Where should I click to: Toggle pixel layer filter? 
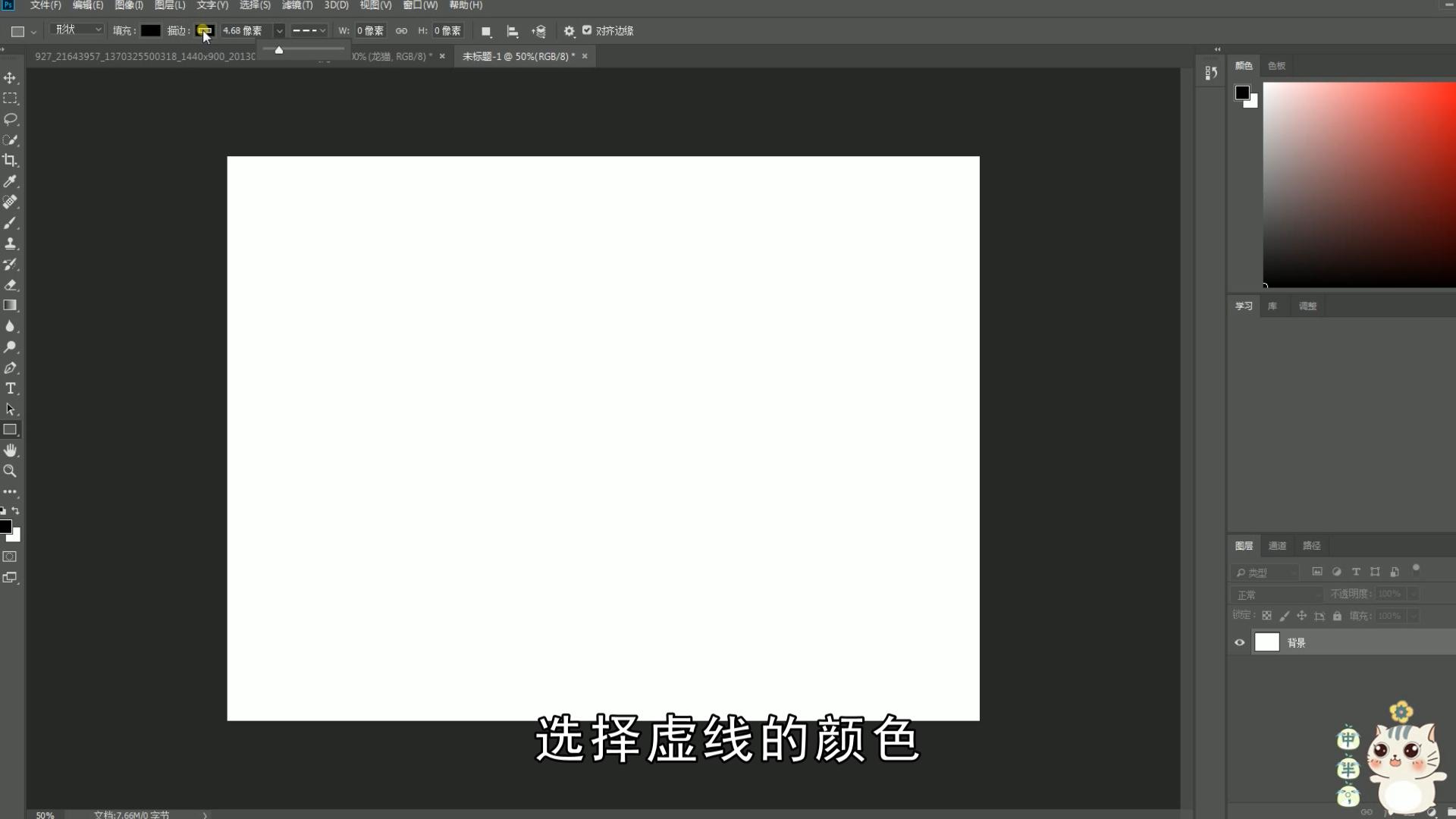tap(1317, 572)
